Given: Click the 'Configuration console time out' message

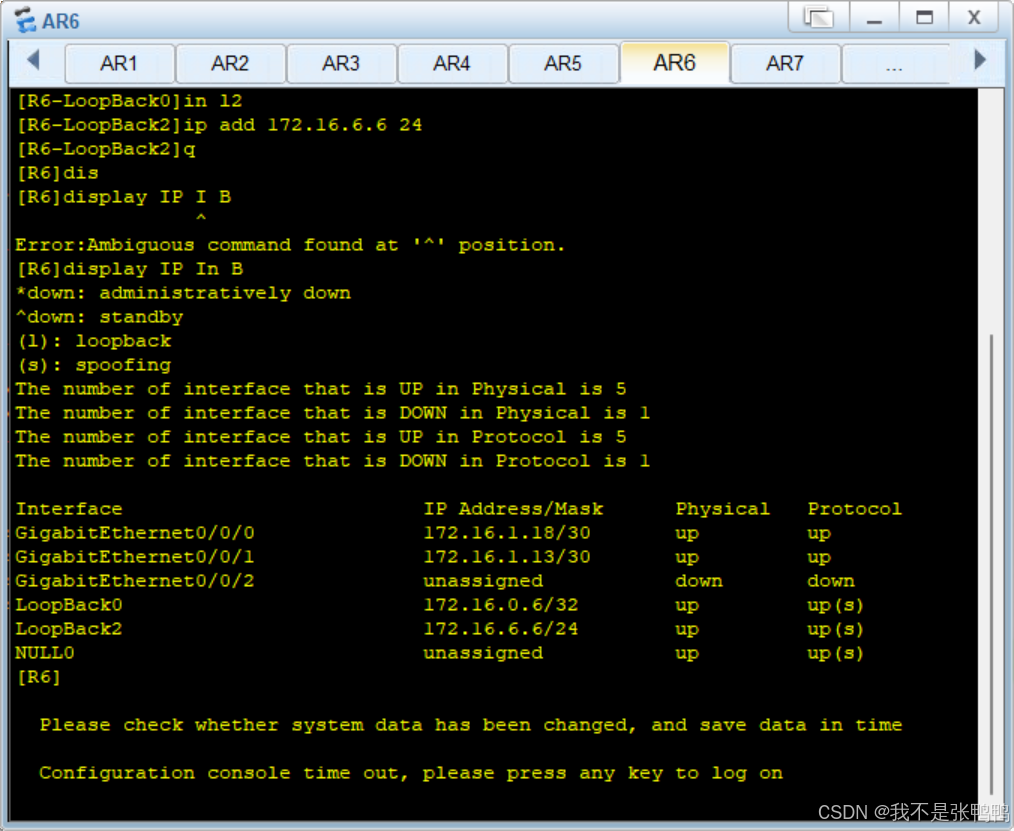Looking at the screenshot, I should (x=411, y=773).
